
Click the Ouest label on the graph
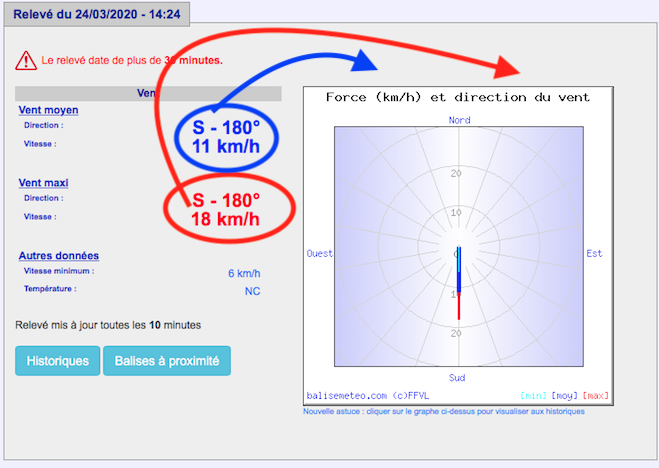320,253
